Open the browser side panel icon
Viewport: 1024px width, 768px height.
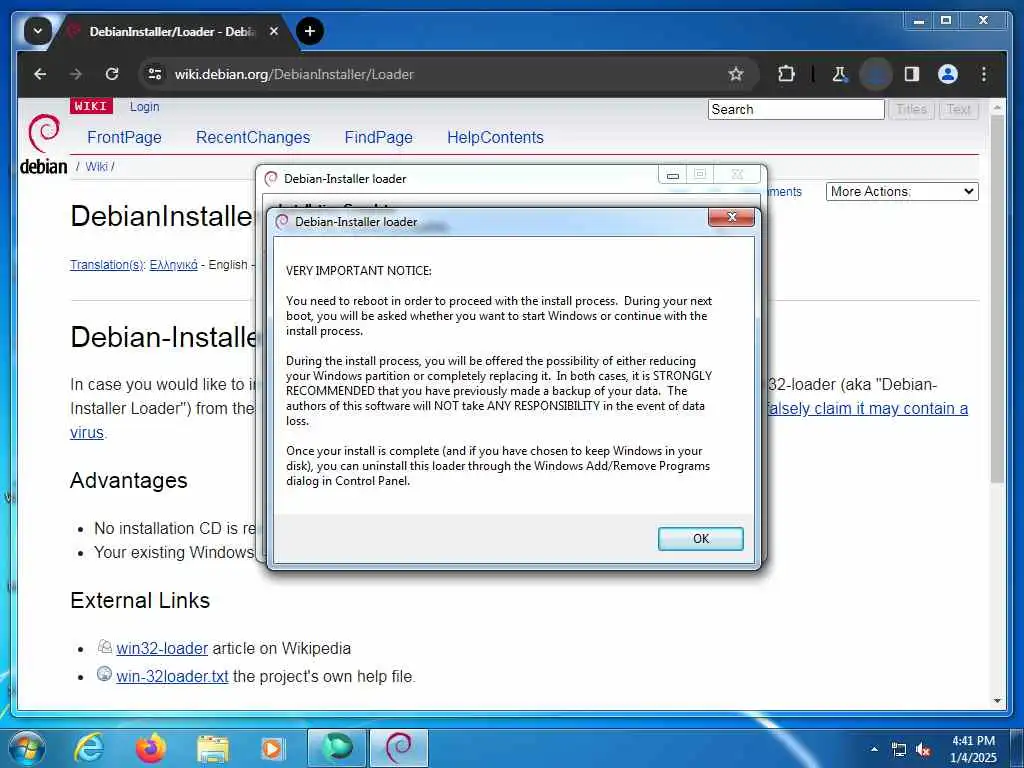pyautogui.click(x=912, y=74)
